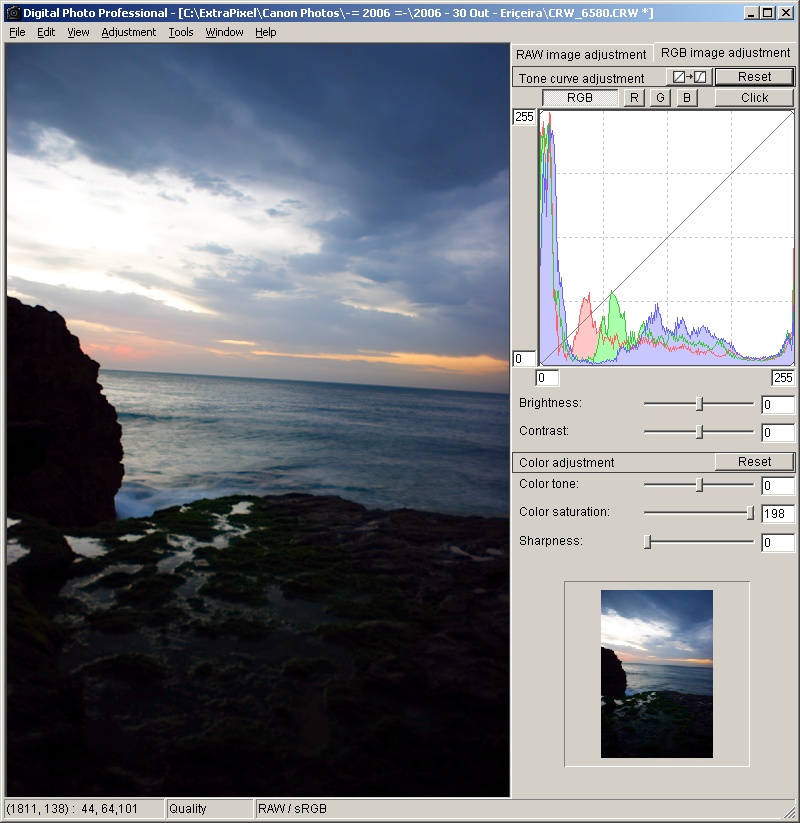Close the Digital Photo Professional window
Viewport: 800px width, 823px height.
tap(786, 13)
